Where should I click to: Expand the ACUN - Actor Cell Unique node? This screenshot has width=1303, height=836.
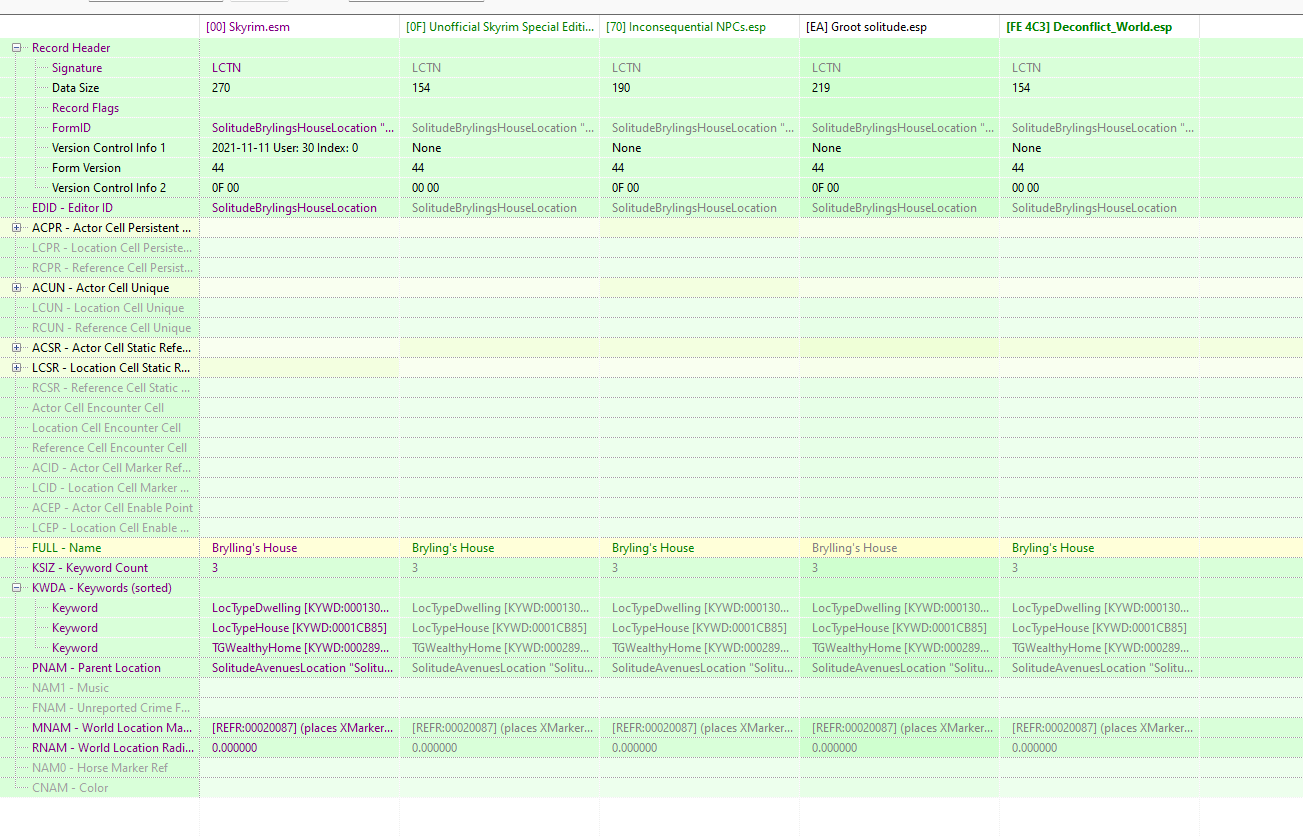[x=16, y=288]
